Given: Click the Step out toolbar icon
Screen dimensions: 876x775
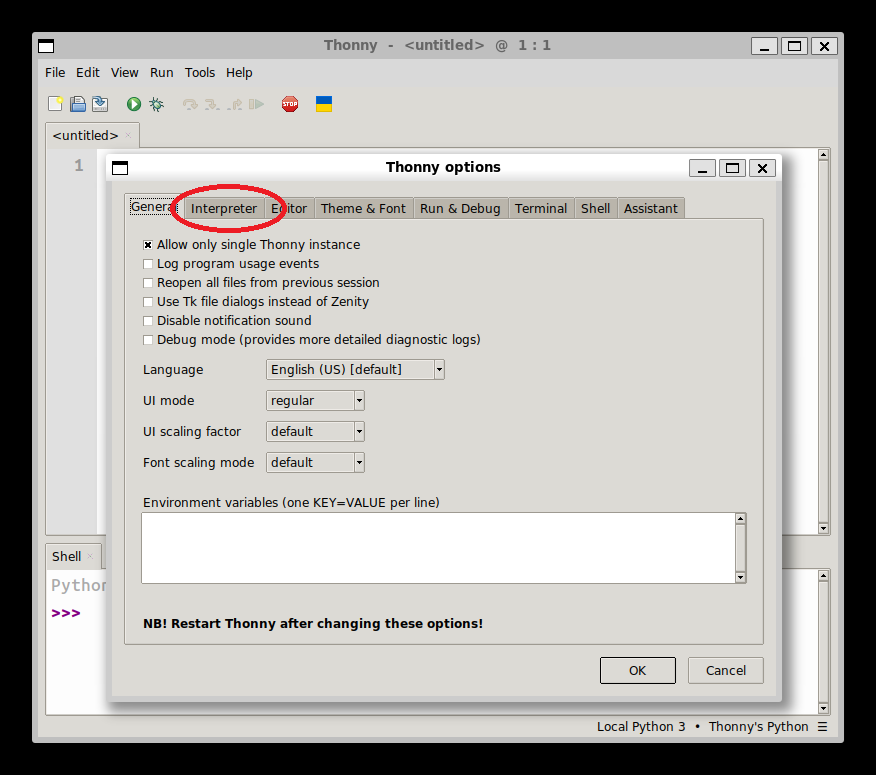Looking at the screenshot, I should 235,104.
